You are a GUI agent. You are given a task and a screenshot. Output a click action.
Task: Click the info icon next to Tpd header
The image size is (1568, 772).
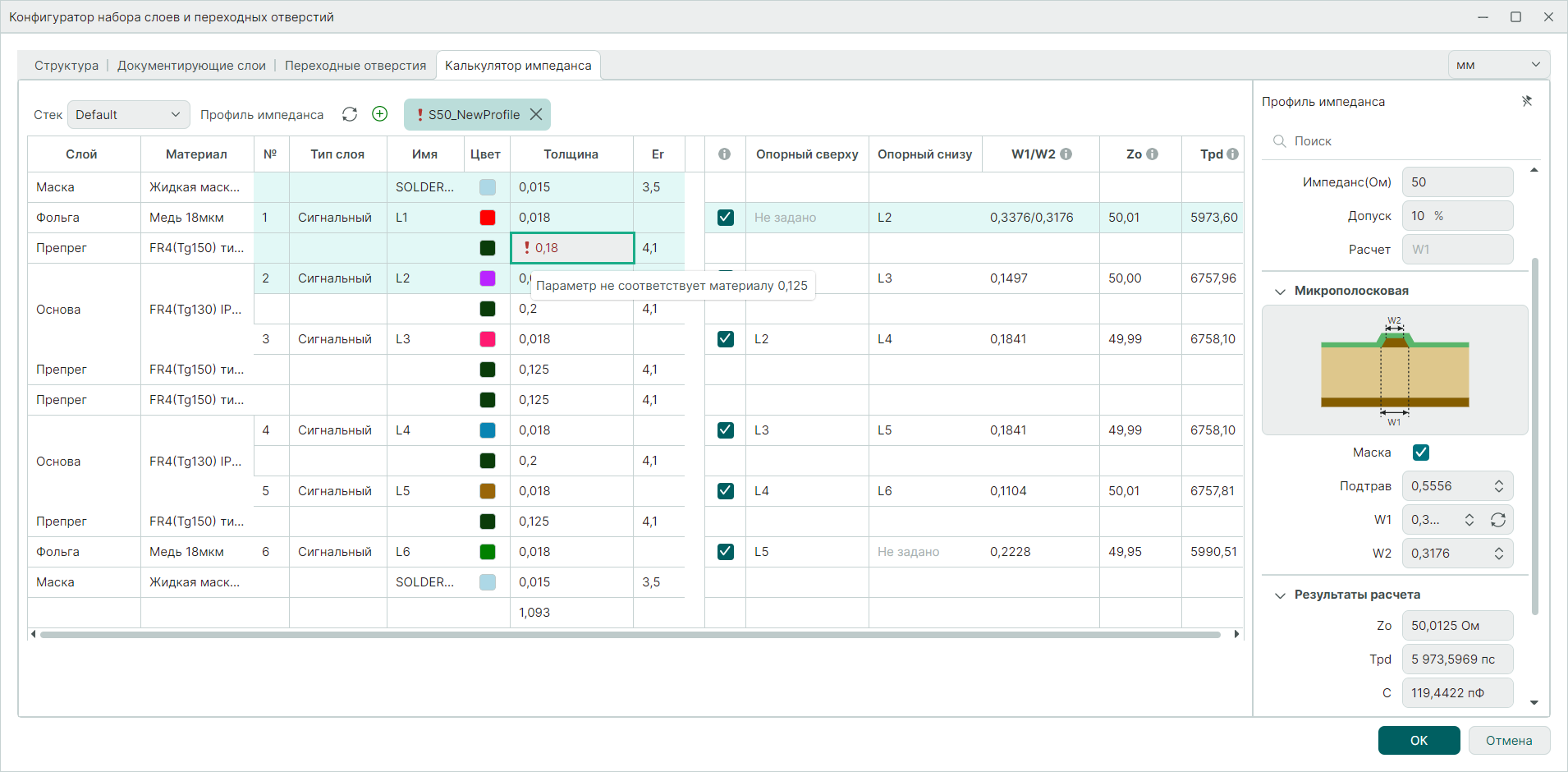(x=1233, y=154)
